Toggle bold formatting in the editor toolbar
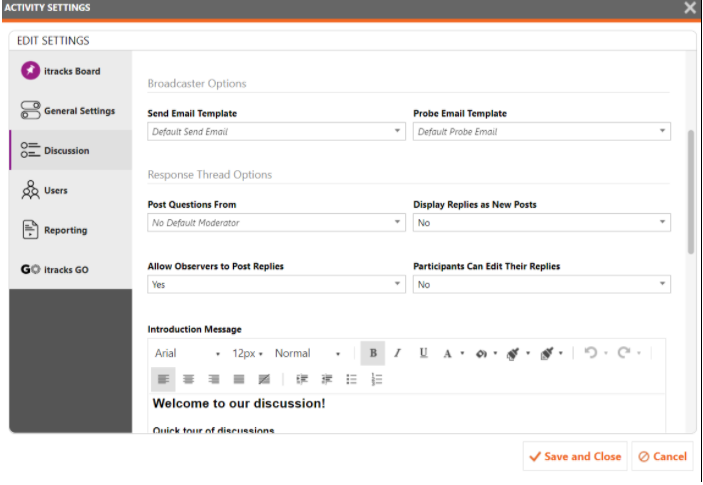Screen dimensions: 703x485 pyautogui.click(x=373, y=353)
